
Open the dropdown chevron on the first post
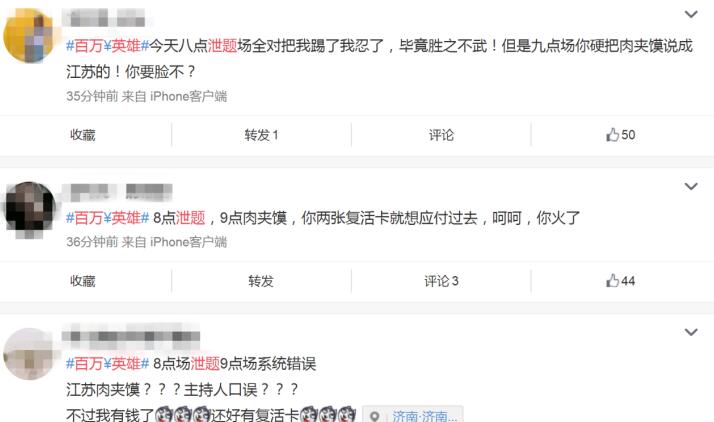coord(691,15)
